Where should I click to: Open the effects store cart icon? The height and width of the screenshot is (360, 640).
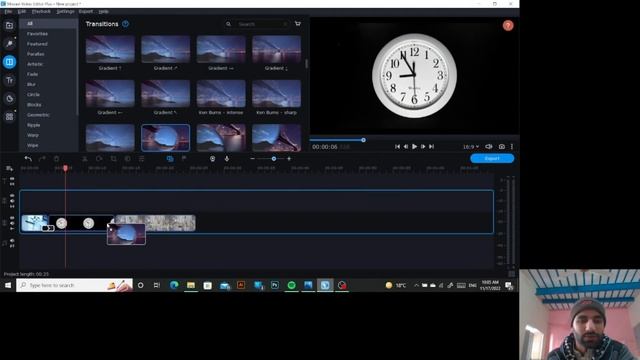(298, 24)
